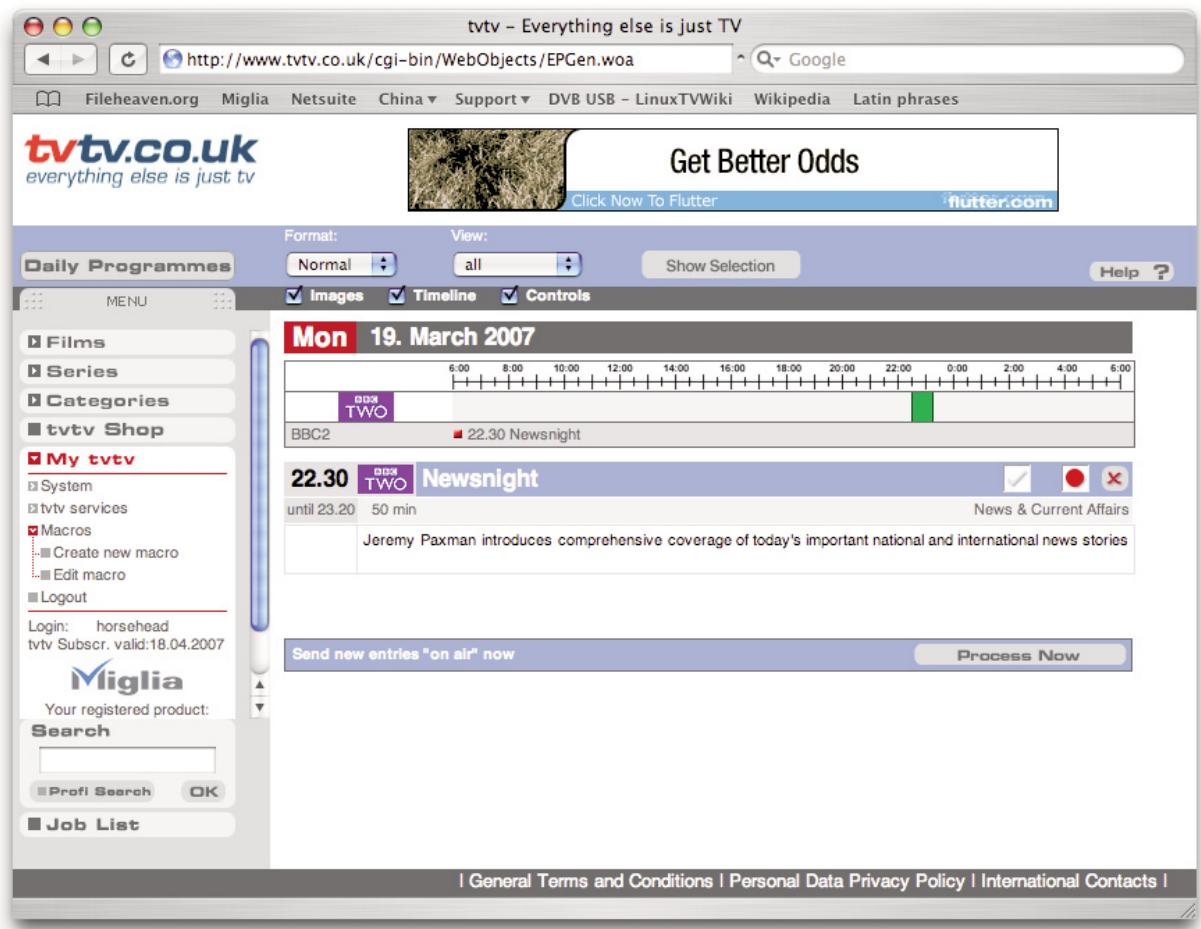Image resolution: width=1201 pixels, height=929 pixels.
Task: Click the Show Selection button
Action: [720, 266]
